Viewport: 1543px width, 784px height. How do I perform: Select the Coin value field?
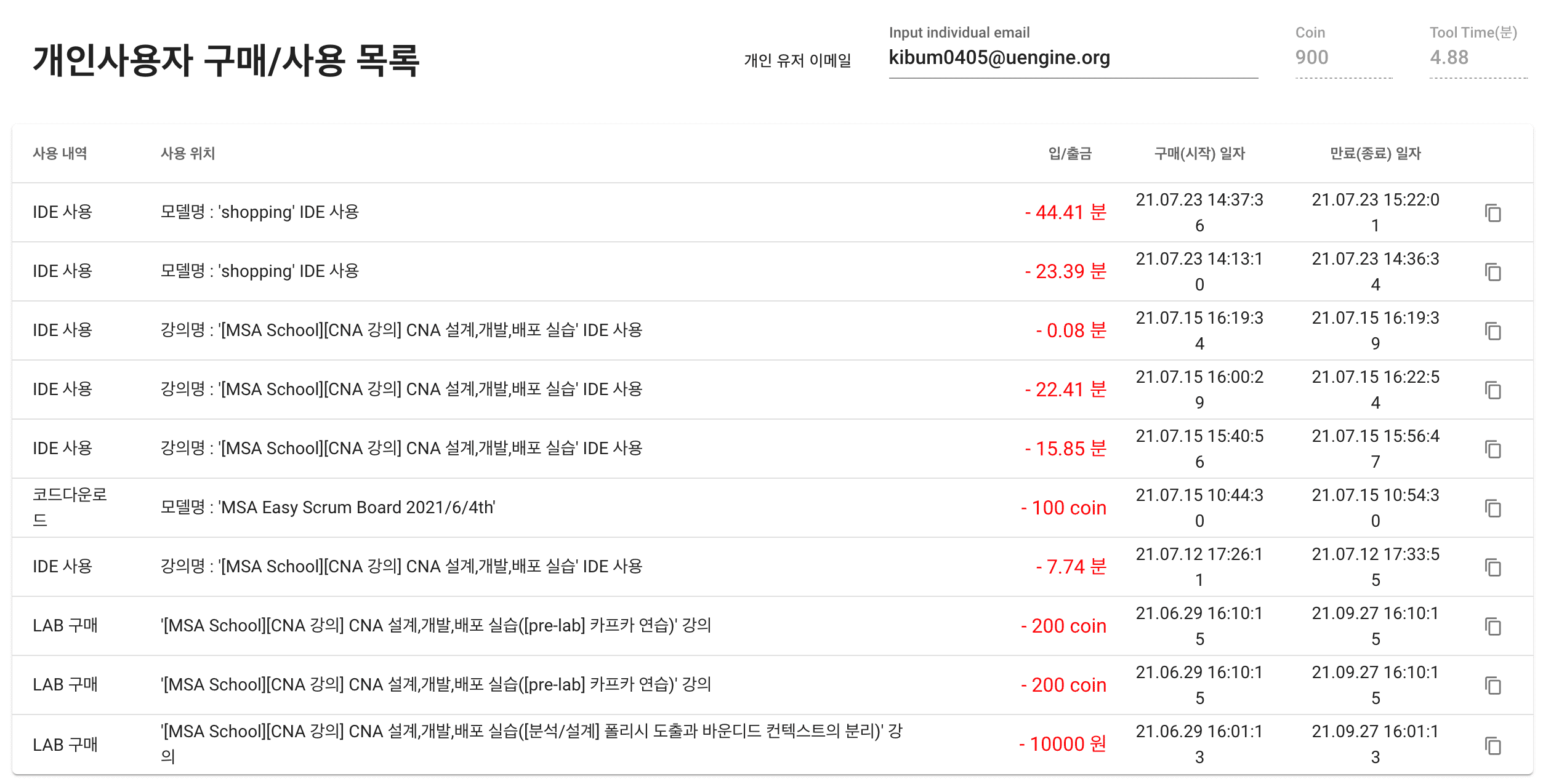[x=1344, y=58]
